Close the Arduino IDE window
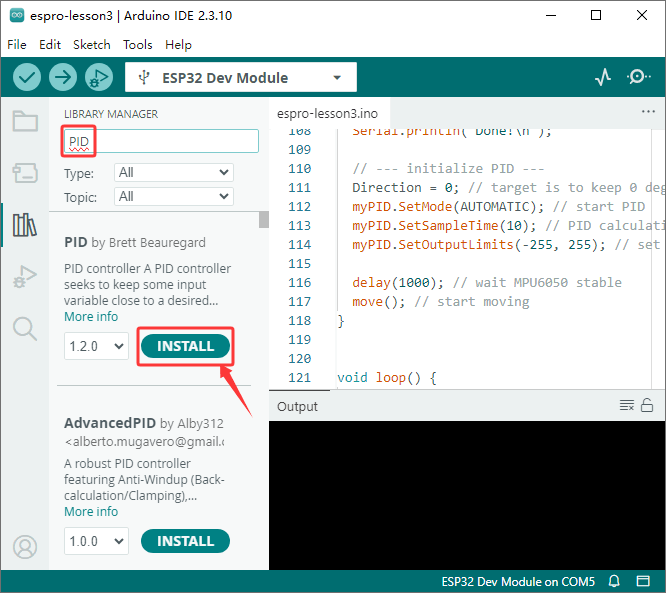The image size is (666, 593). pyautogui.click(x=642, y=16)
